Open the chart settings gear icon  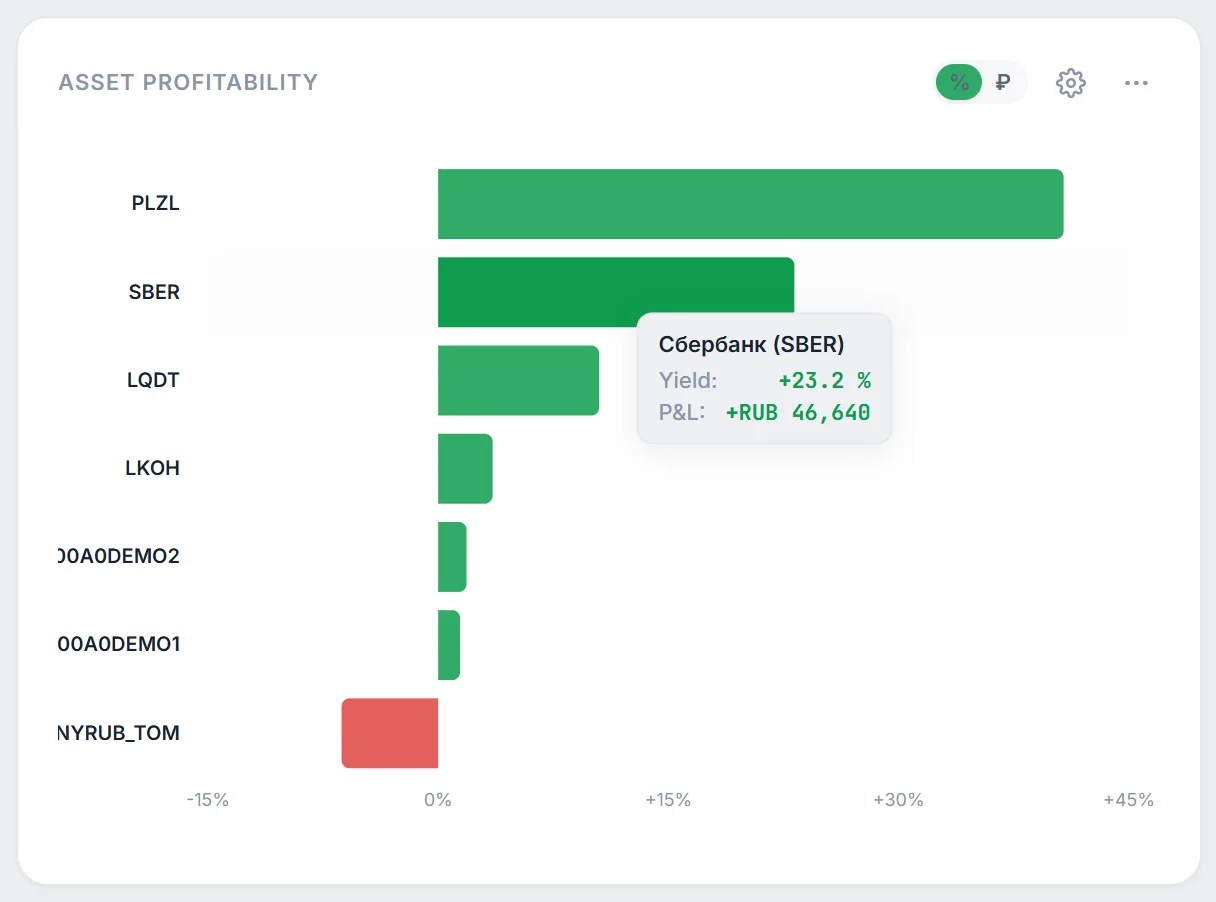pyautogui.click(x=1071, y=83)
